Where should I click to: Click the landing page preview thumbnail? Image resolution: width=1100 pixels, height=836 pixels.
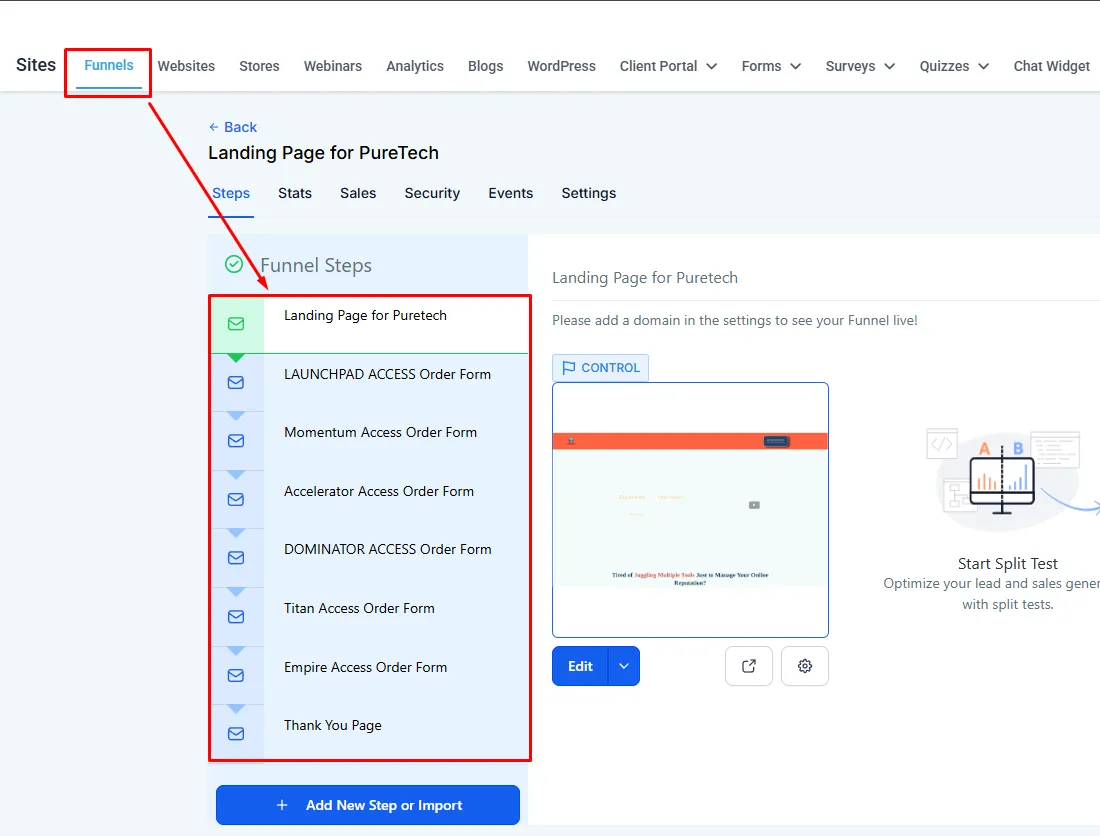690,510
